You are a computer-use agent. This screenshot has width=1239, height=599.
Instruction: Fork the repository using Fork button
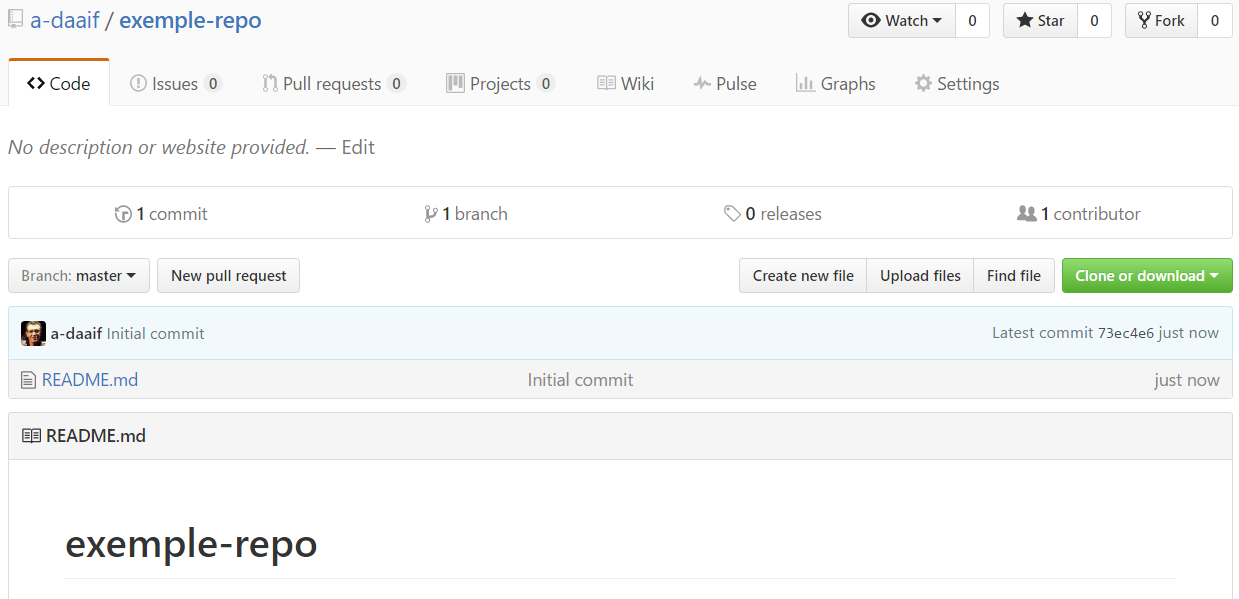[1161, 21]
